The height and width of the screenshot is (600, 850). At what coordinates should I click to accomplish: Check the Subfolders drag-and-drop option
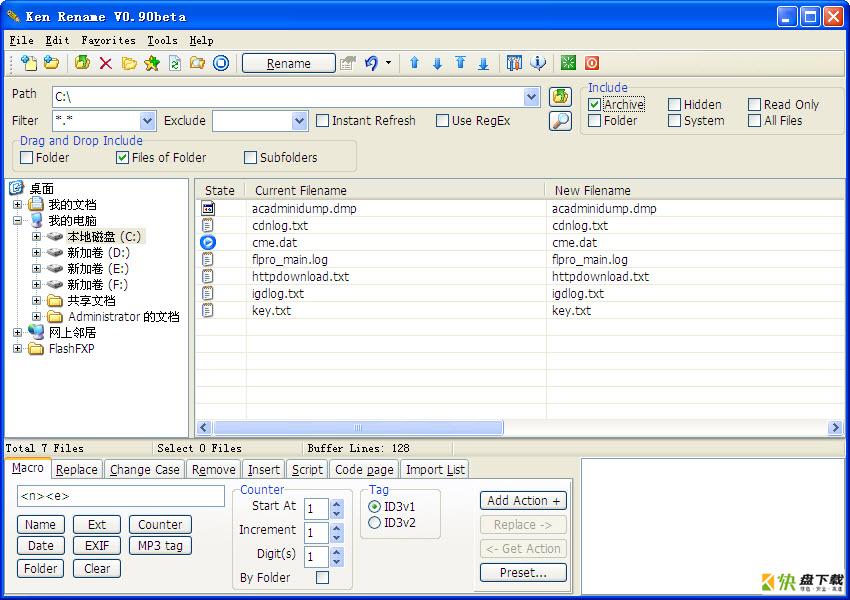point(250,158)
